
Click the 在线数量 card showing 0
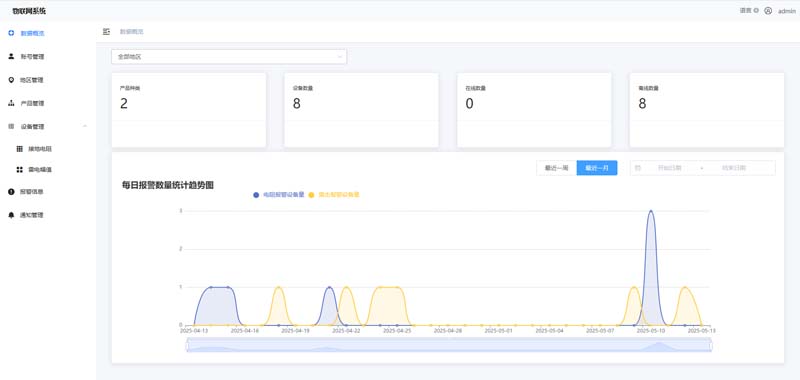534,110
